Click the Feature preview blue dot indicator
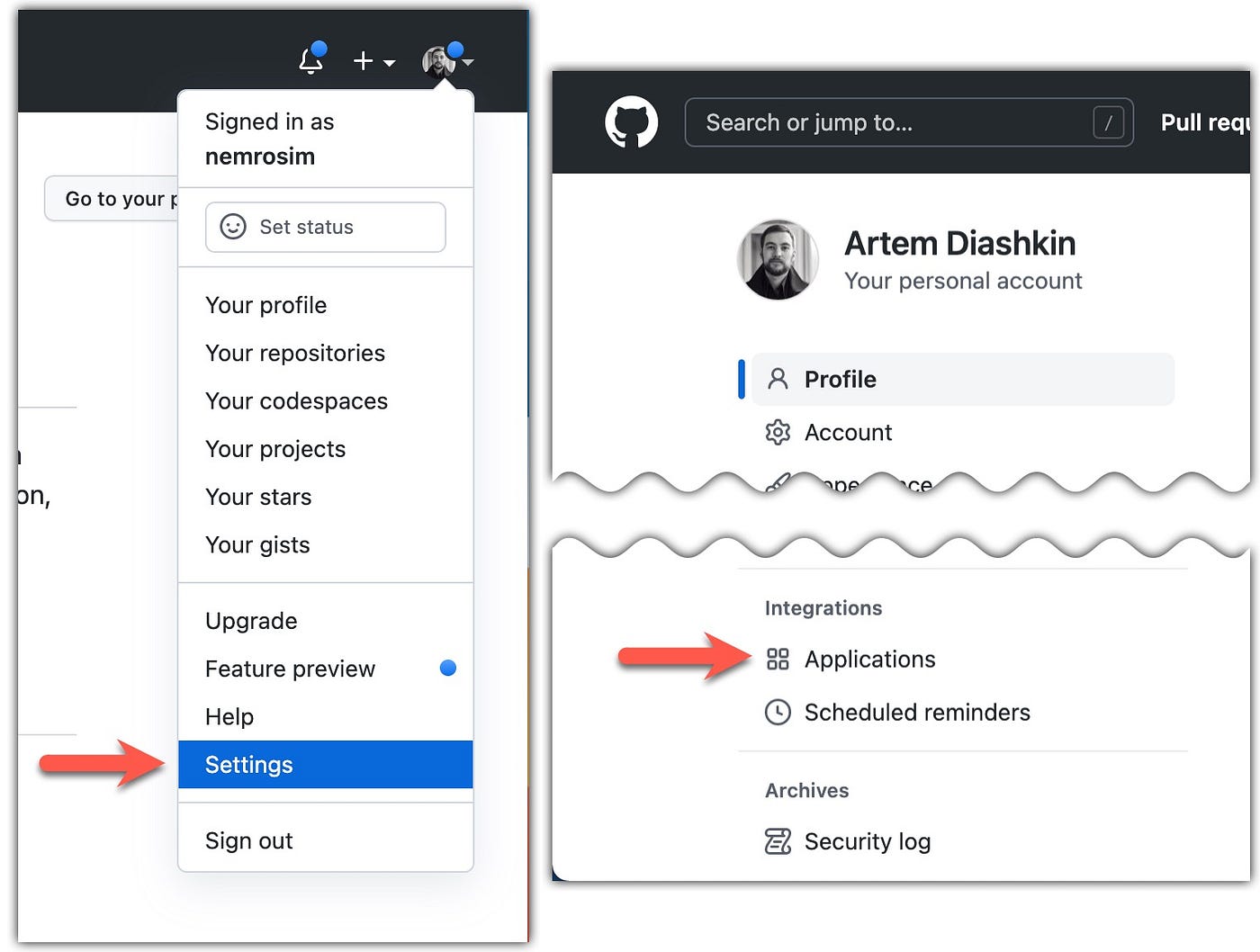 point(447,668)
